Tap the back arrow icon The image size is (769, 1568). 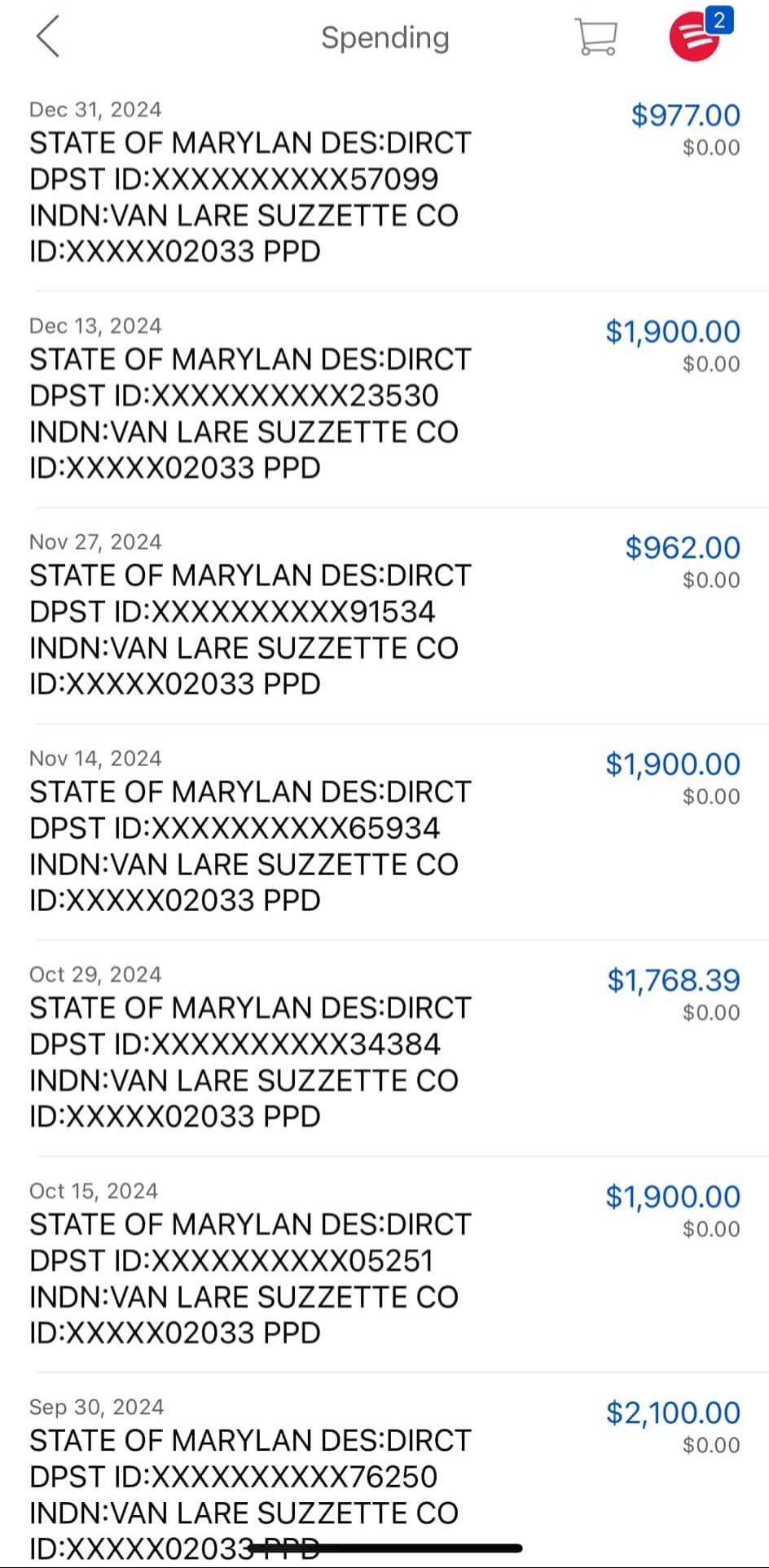coord(48,37)
